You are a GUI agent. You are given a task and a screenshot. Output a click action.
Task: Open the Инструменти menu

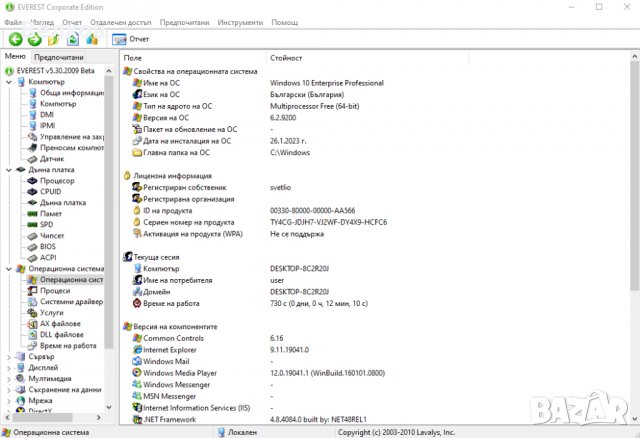click(x=241, y=21)
